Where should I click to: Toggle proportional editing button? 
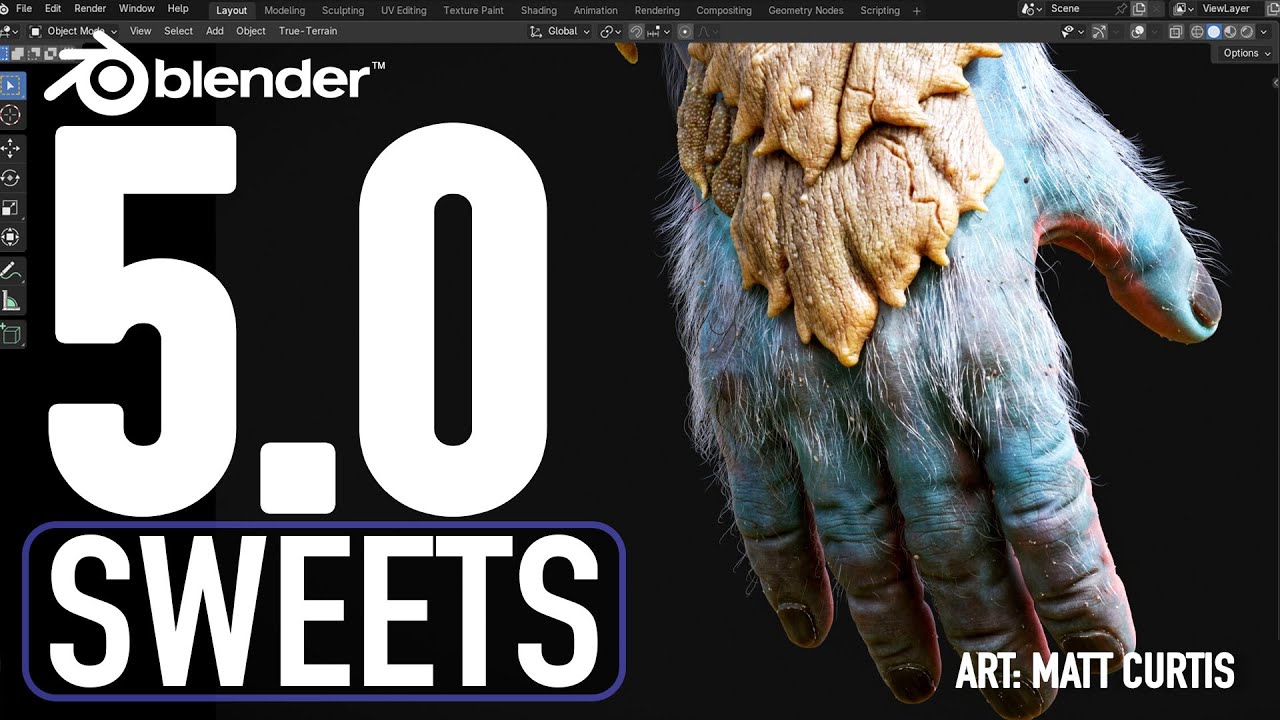pyautogui.click(x=685, y=32)
